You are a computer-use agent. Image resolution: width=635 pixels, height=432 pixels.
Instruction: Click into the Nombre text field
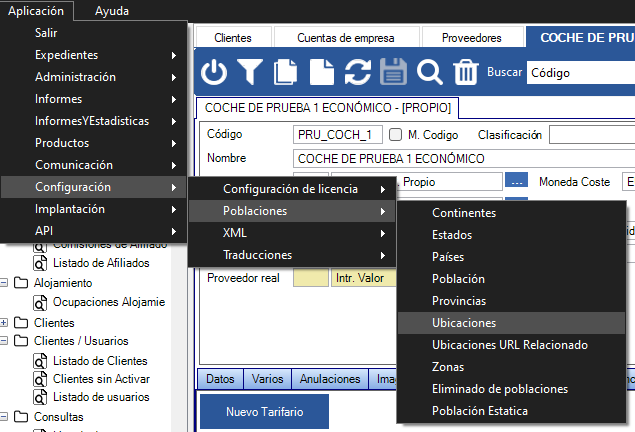[x=460, y=159]
